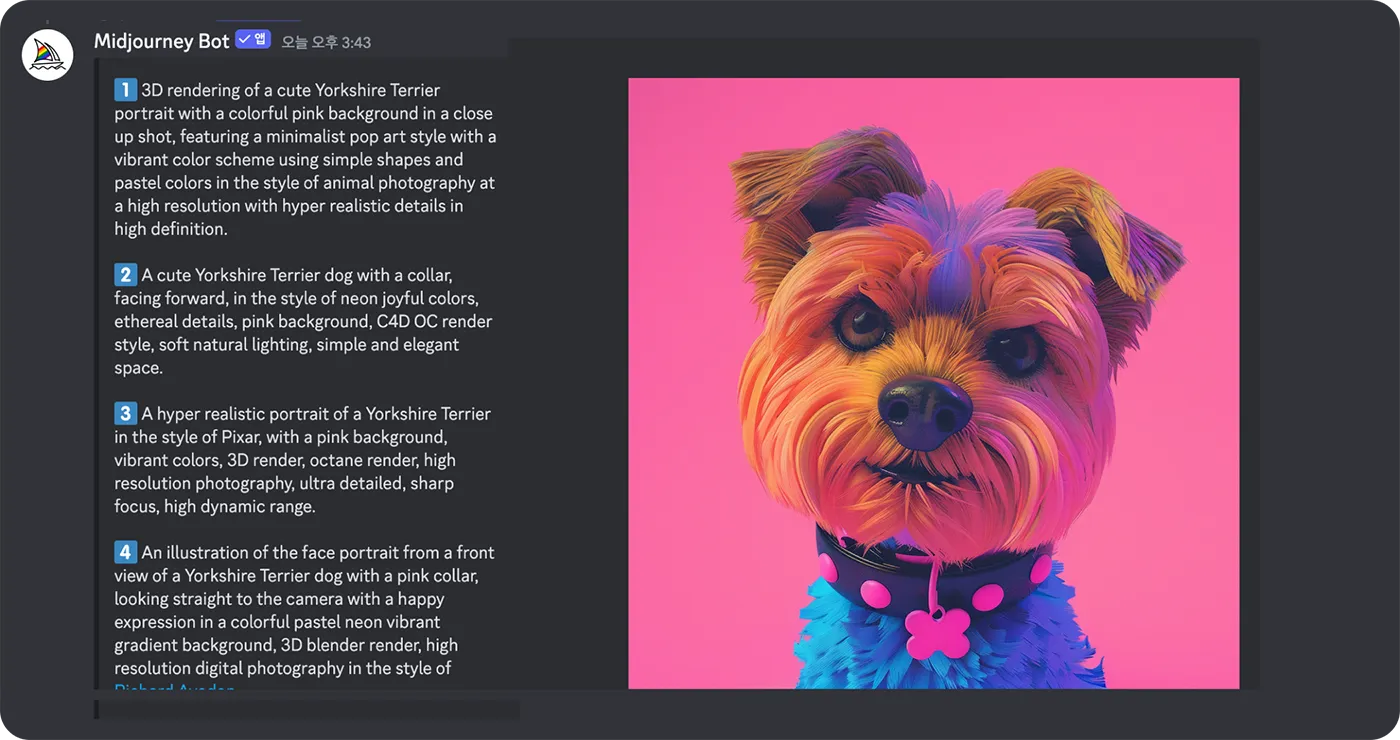This screenshot has height=740, width=1400.
Task: Open the Midjourney Bot sailboat avatar
Action: click(48, 55)
